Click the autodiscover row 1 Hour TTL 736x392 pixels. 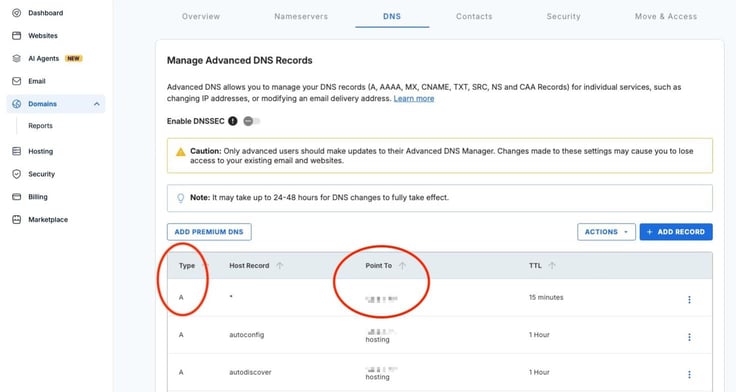tap(539, 372)
